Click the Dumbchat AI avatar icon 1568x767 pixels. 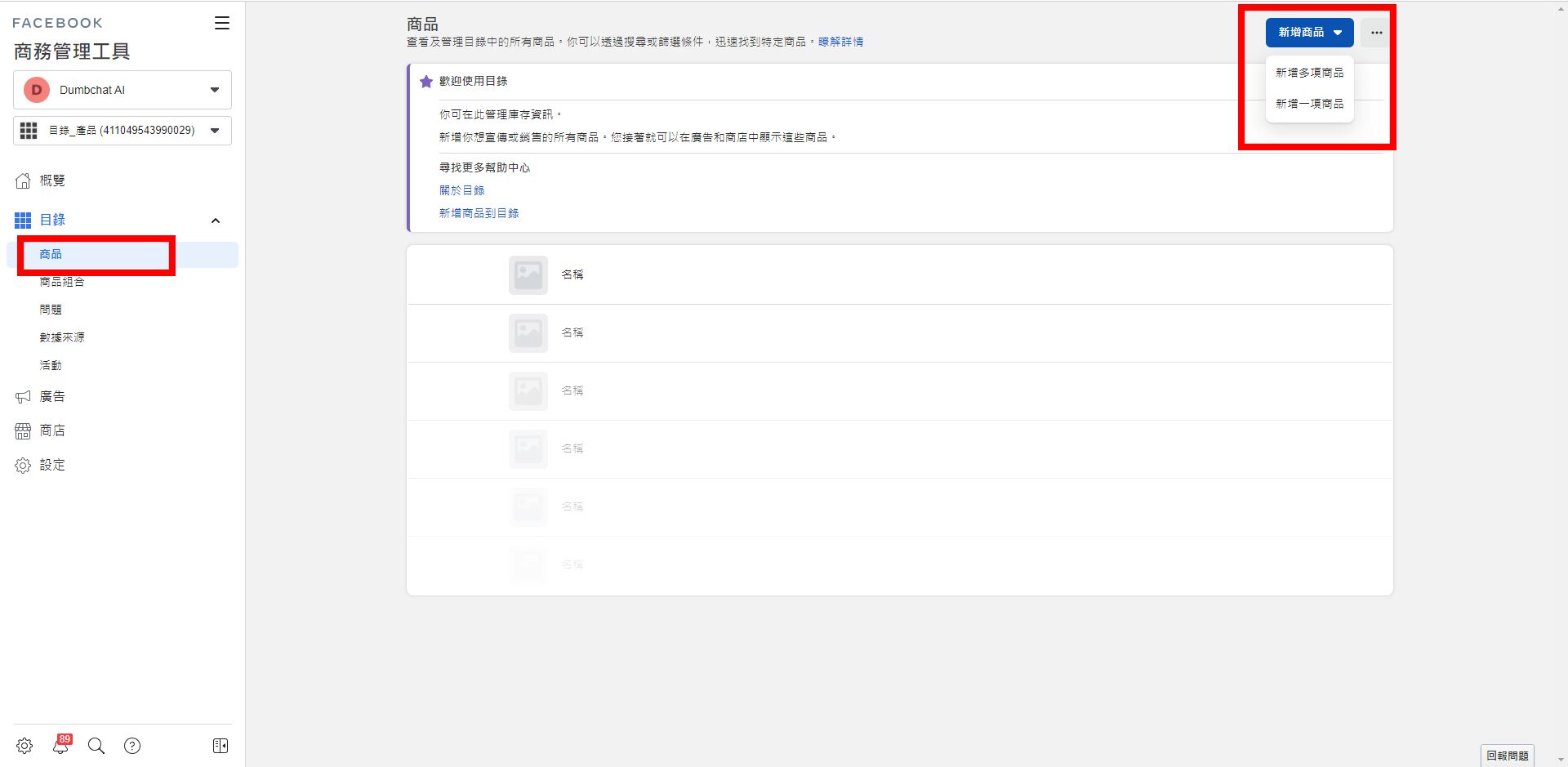tap(36, 90)
